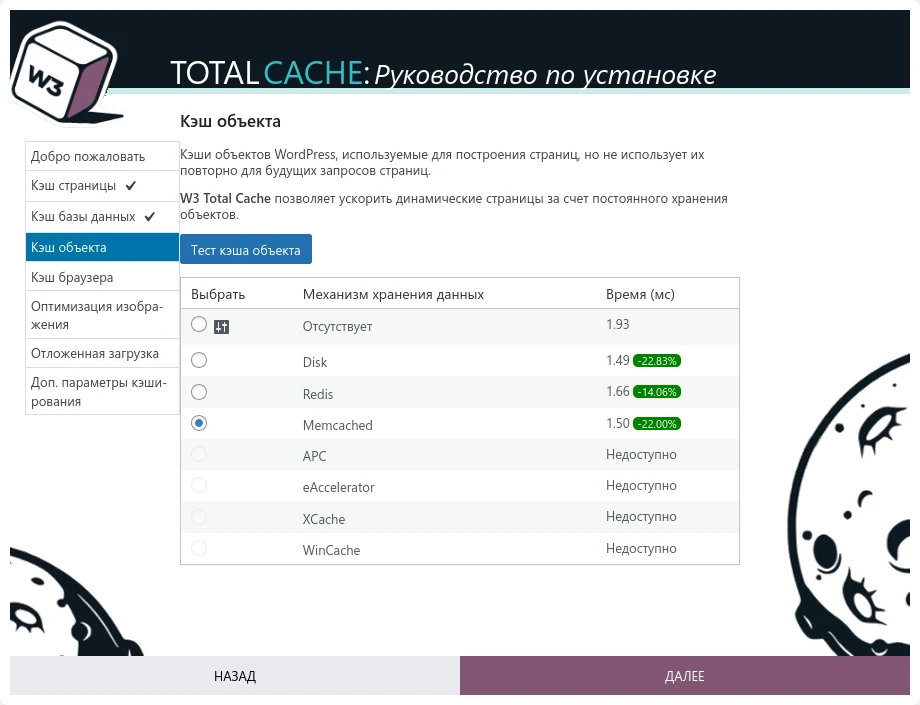The height and width of the screenshot is (705, 920).
Task: Keep Memcached selected as storage engine
Action: click(198, 422)
